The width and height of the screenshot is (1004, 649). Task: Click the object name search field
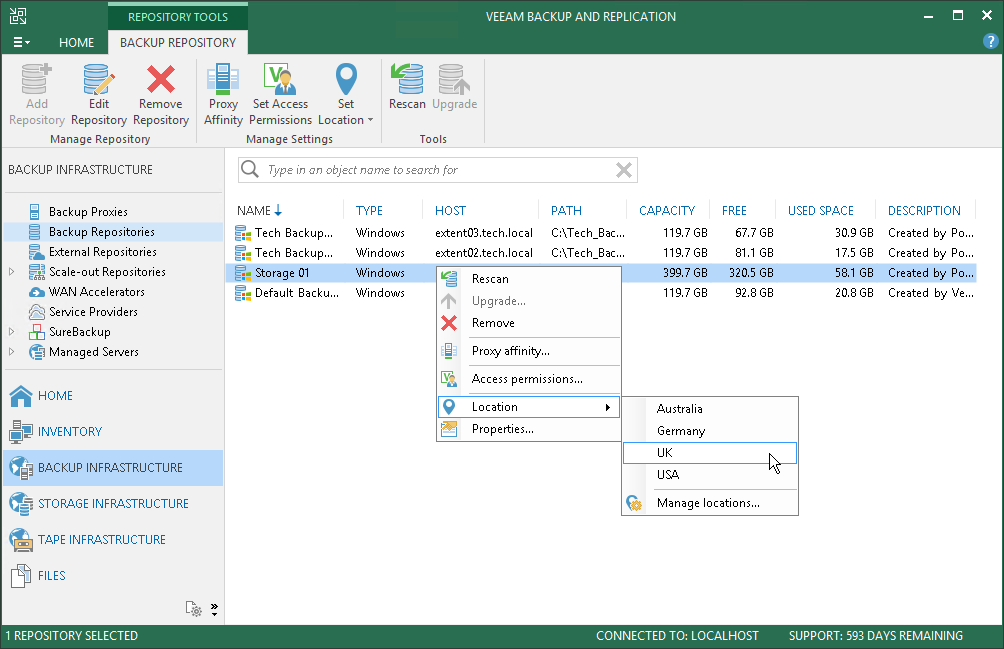click(x=430, y=170)
